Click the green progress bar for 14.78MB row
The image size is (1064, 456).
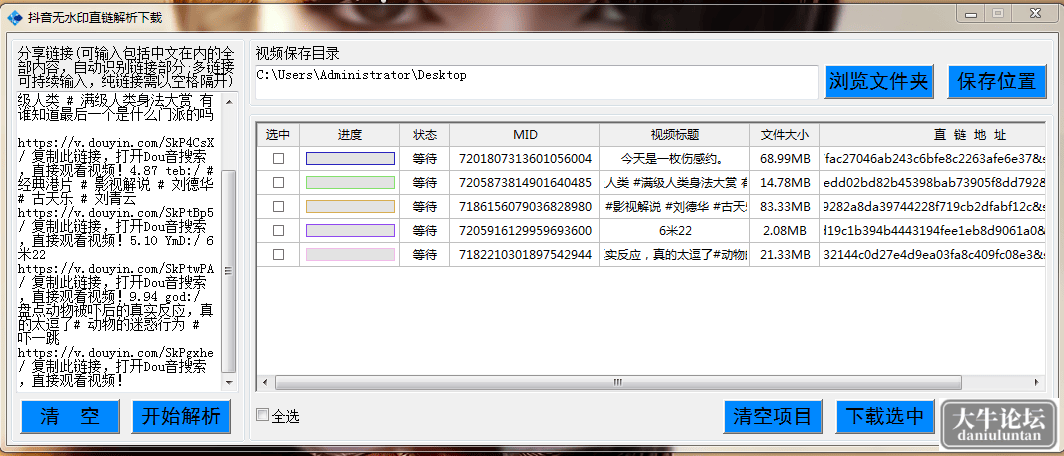tap(350, 183)
